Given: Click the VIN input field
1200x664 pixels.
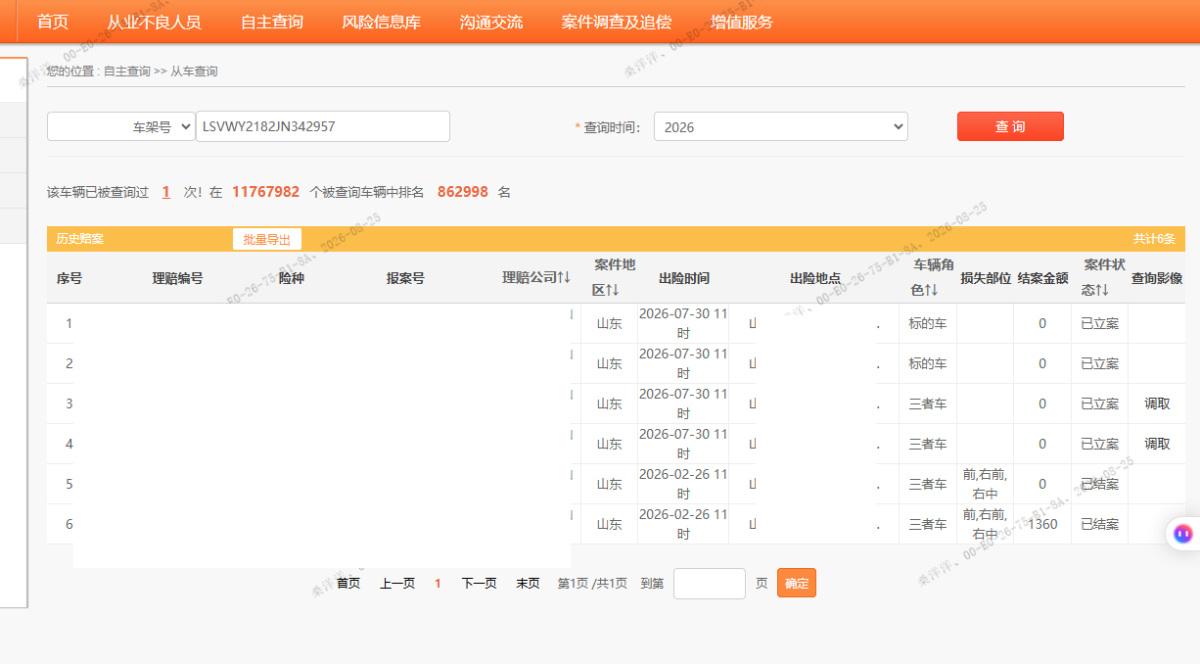Looking at the screenshot, I should click(x=323, y=127).
